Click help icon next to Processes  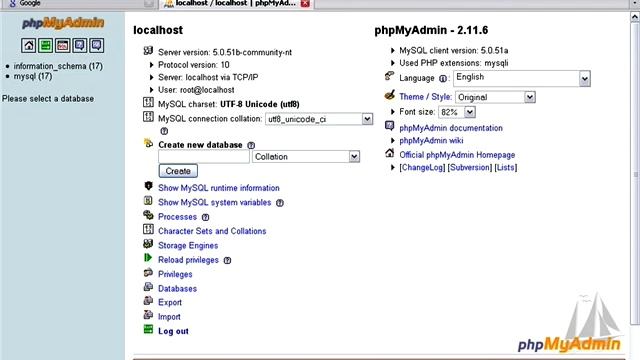(x=205, y=217)
